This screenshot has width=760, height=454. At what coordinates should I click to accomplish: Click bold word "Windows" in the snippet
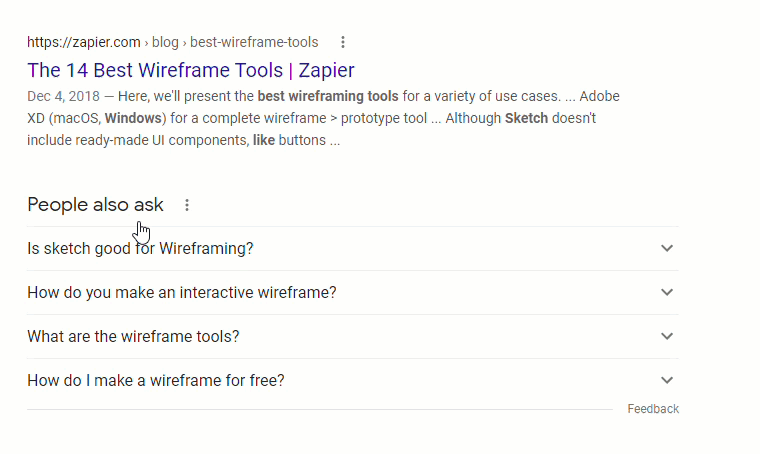click(133, 118)
